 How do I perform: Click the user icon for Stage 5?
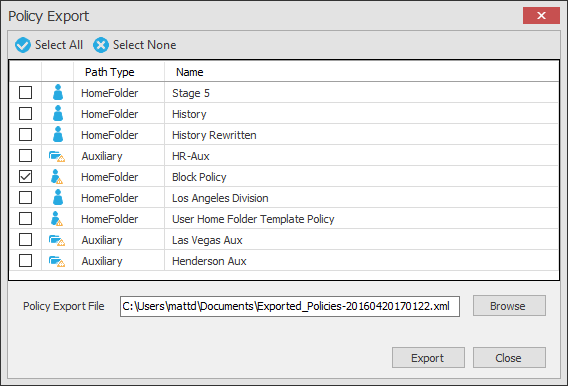coord(58,92)
